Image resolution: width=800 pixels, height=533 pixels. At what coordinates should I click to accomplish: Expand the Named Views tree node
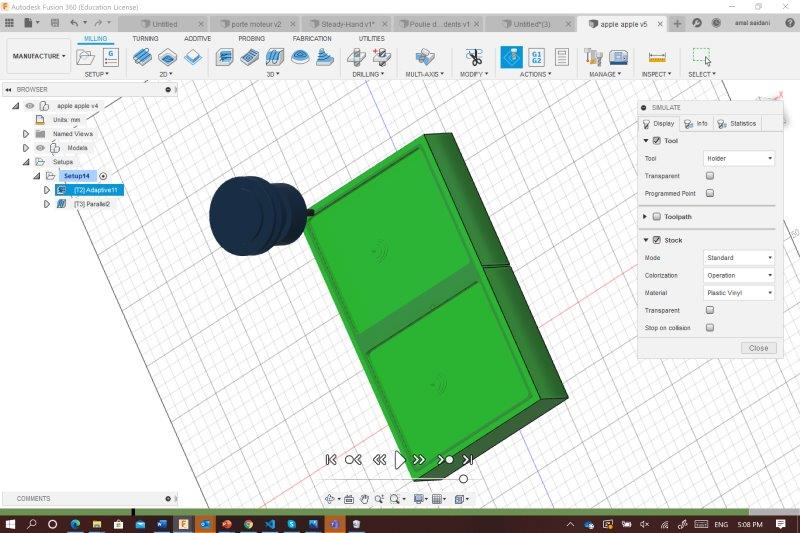(x=26, y=133)
